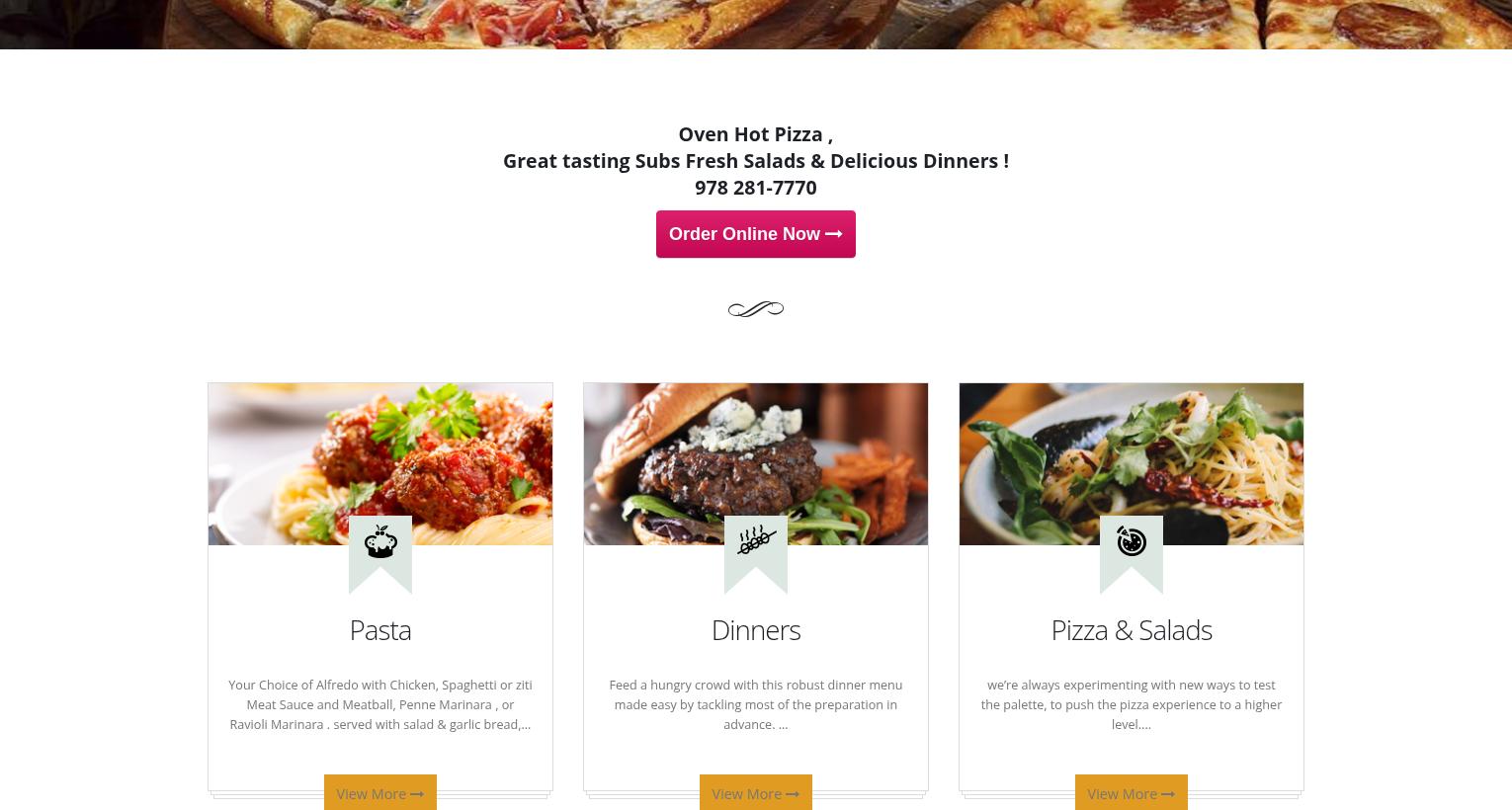Click the decorative swirl divider icon
1512x810 pixels.
(756, 309)
